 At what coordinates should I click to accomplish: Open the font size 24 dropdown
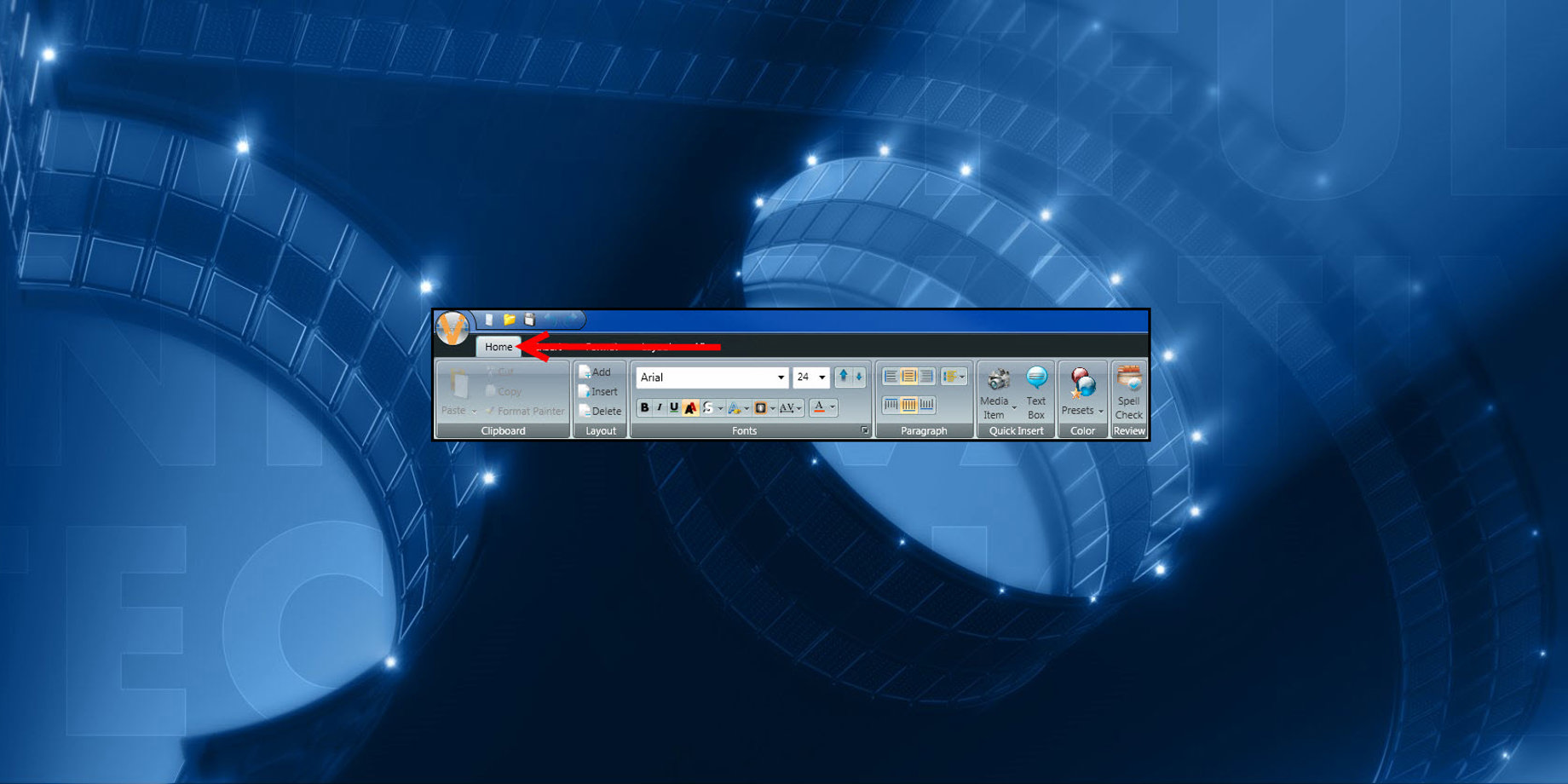tap(821, 377)
